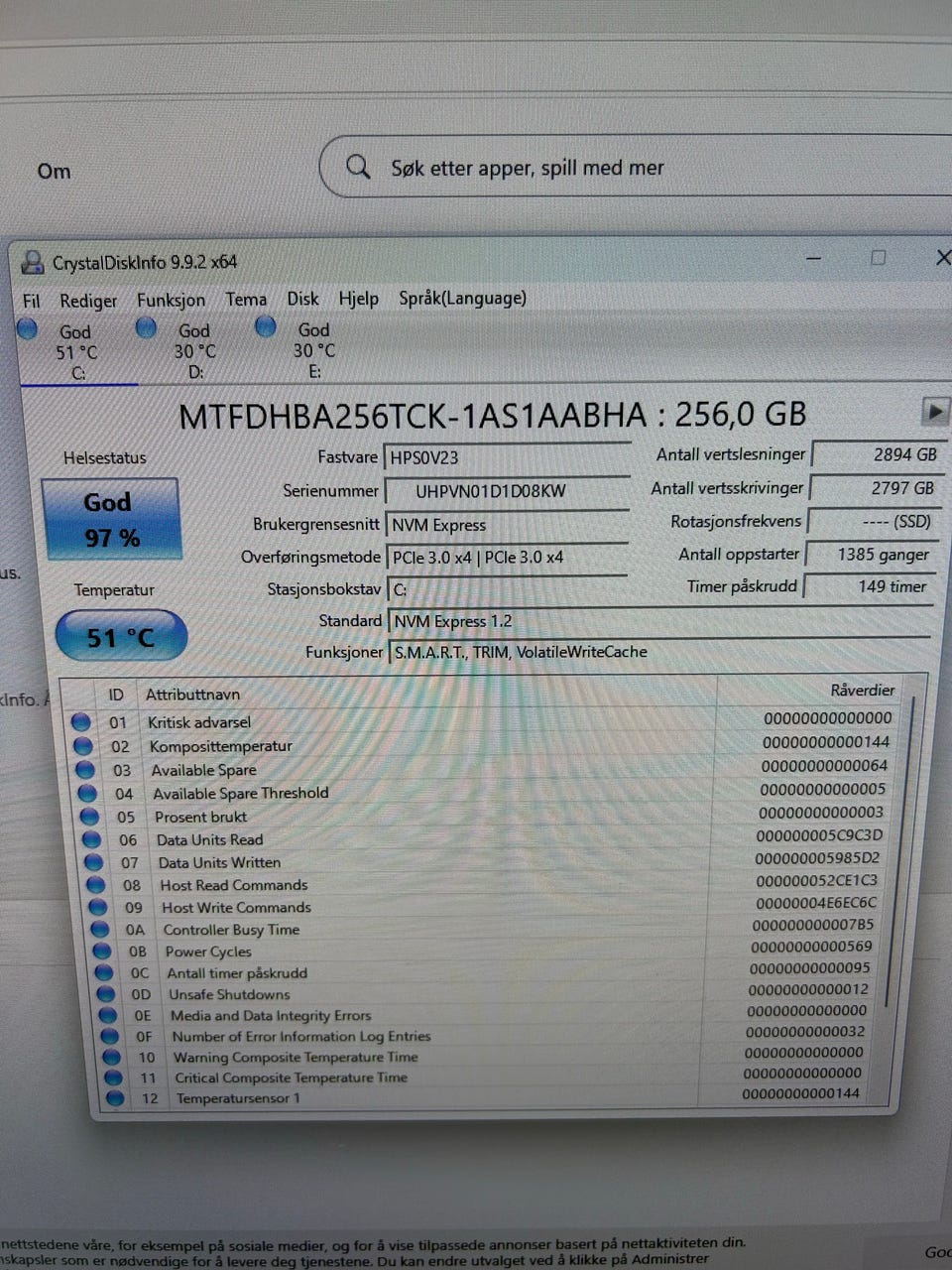Go to next disk with arrow button

934,410
